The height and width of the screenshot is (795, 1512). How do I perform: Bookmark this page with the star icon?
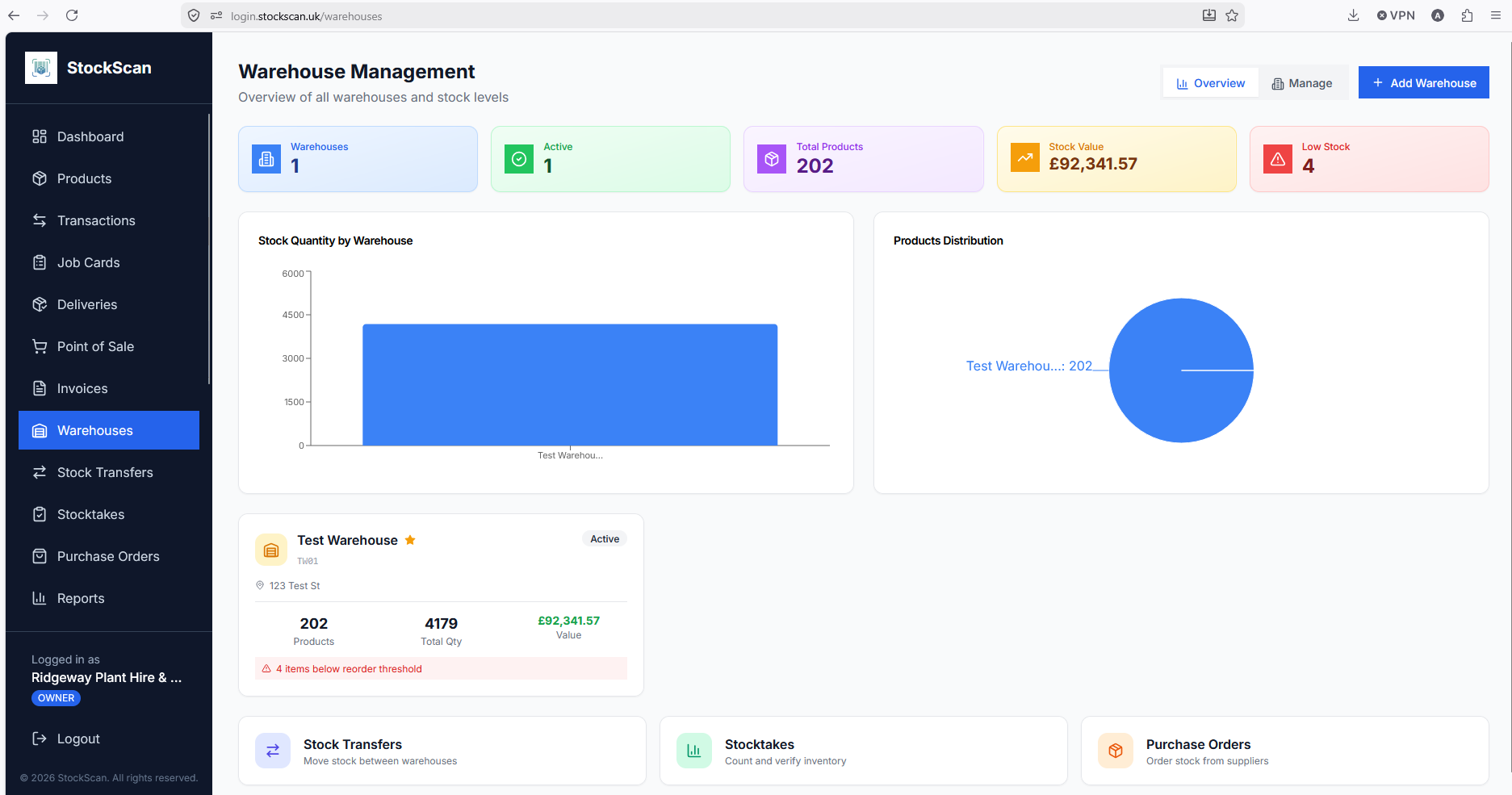[1232, 15]
